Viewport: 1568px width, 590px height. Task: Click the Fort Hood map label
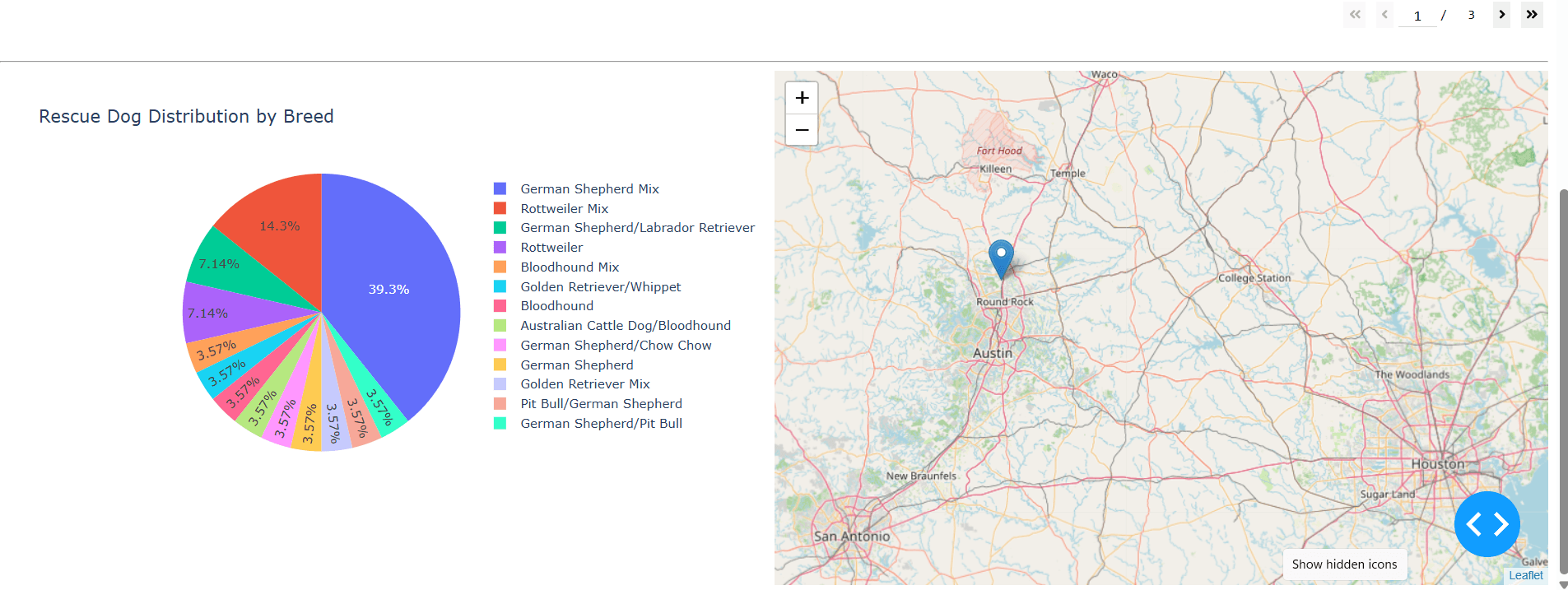999,151
